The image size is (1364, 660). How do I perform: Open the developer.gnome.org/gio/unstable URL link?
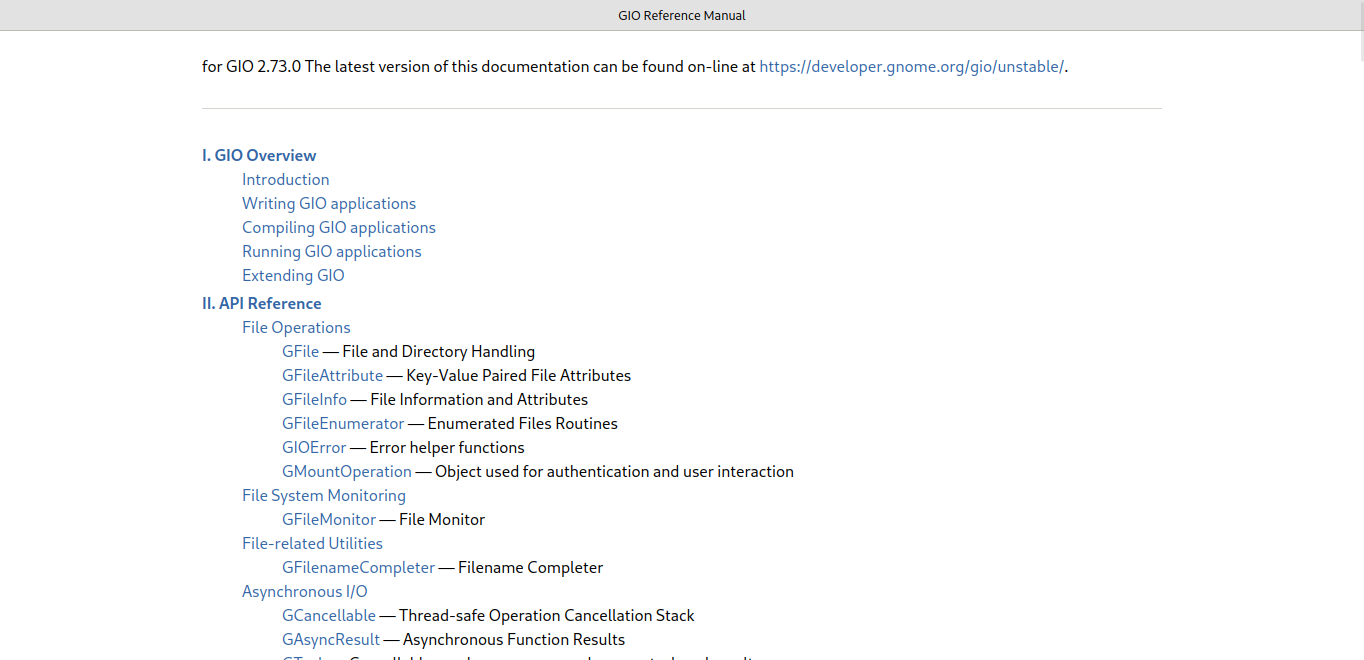point(912,67)
